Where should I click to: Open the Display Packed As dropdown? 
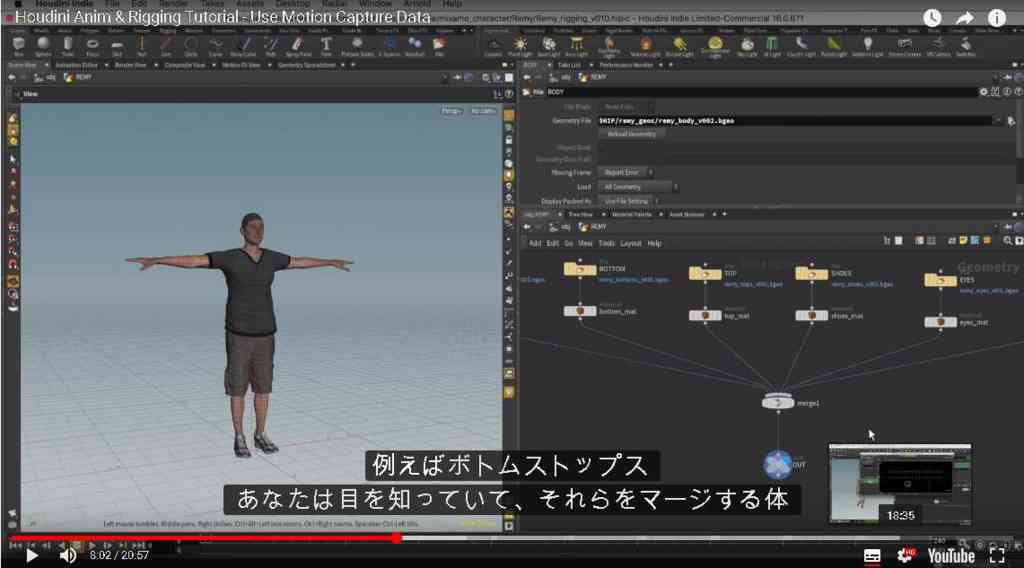click(x=629, y=201)
